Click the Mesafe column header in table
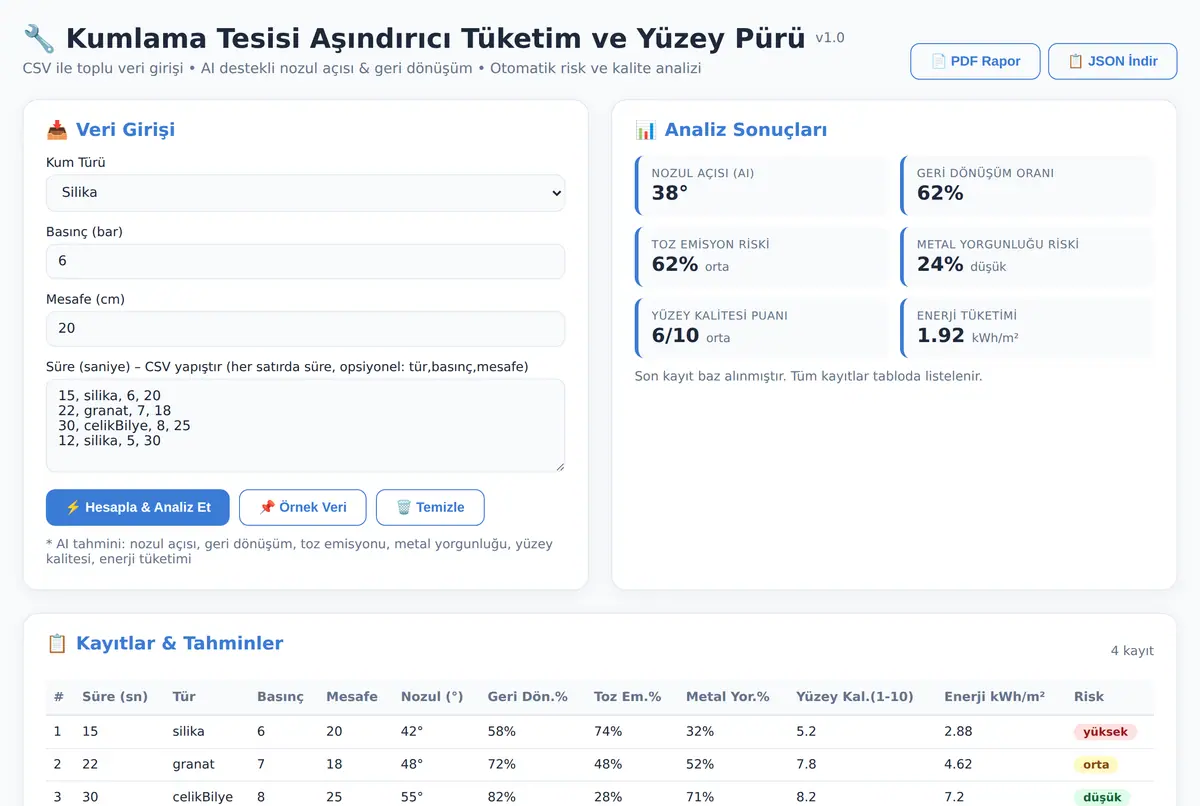The width and height of the screenshot is (1200, 806). click(352, 697)
